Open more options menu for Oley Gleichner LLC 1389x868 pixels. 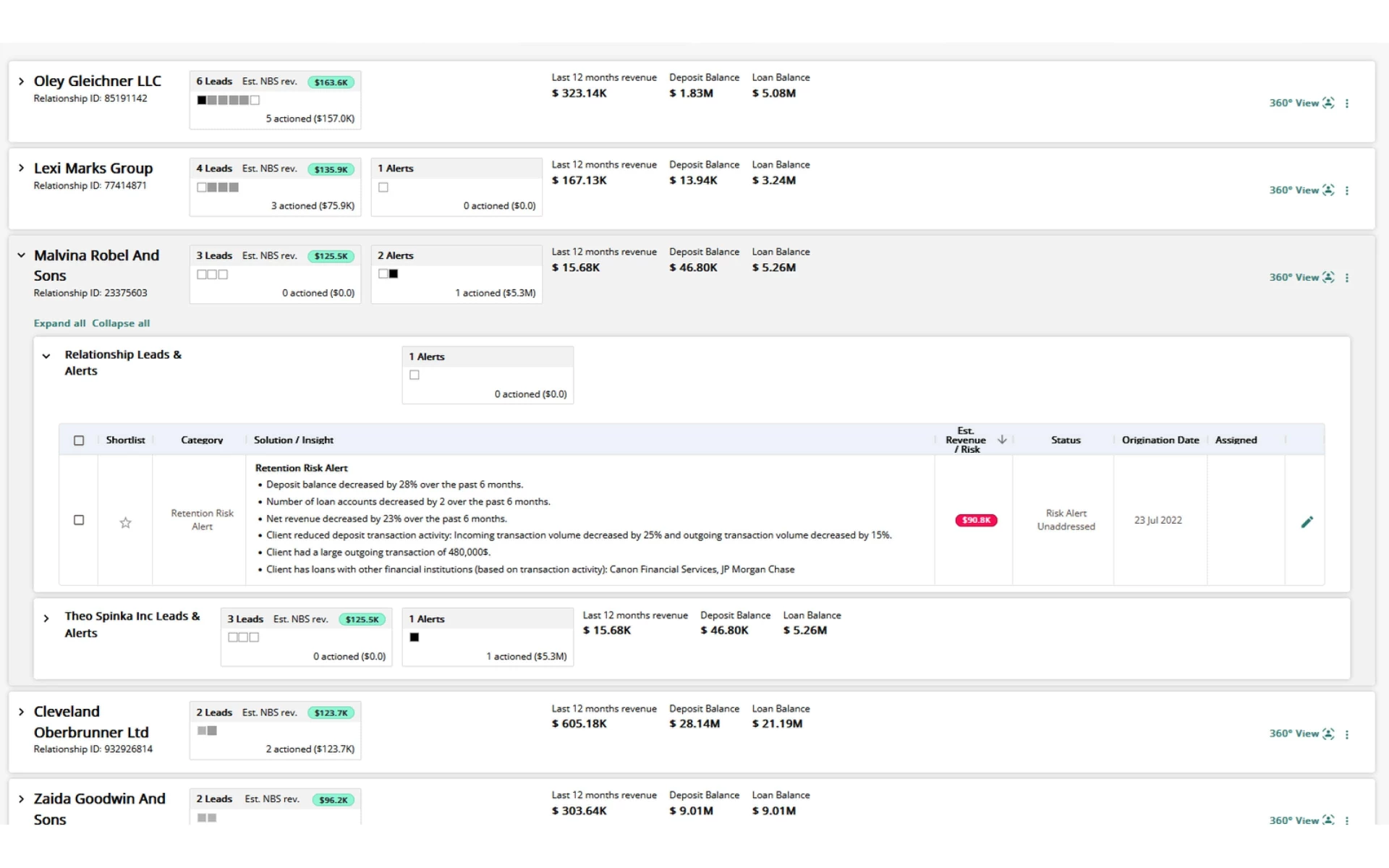click(1347, 103)
